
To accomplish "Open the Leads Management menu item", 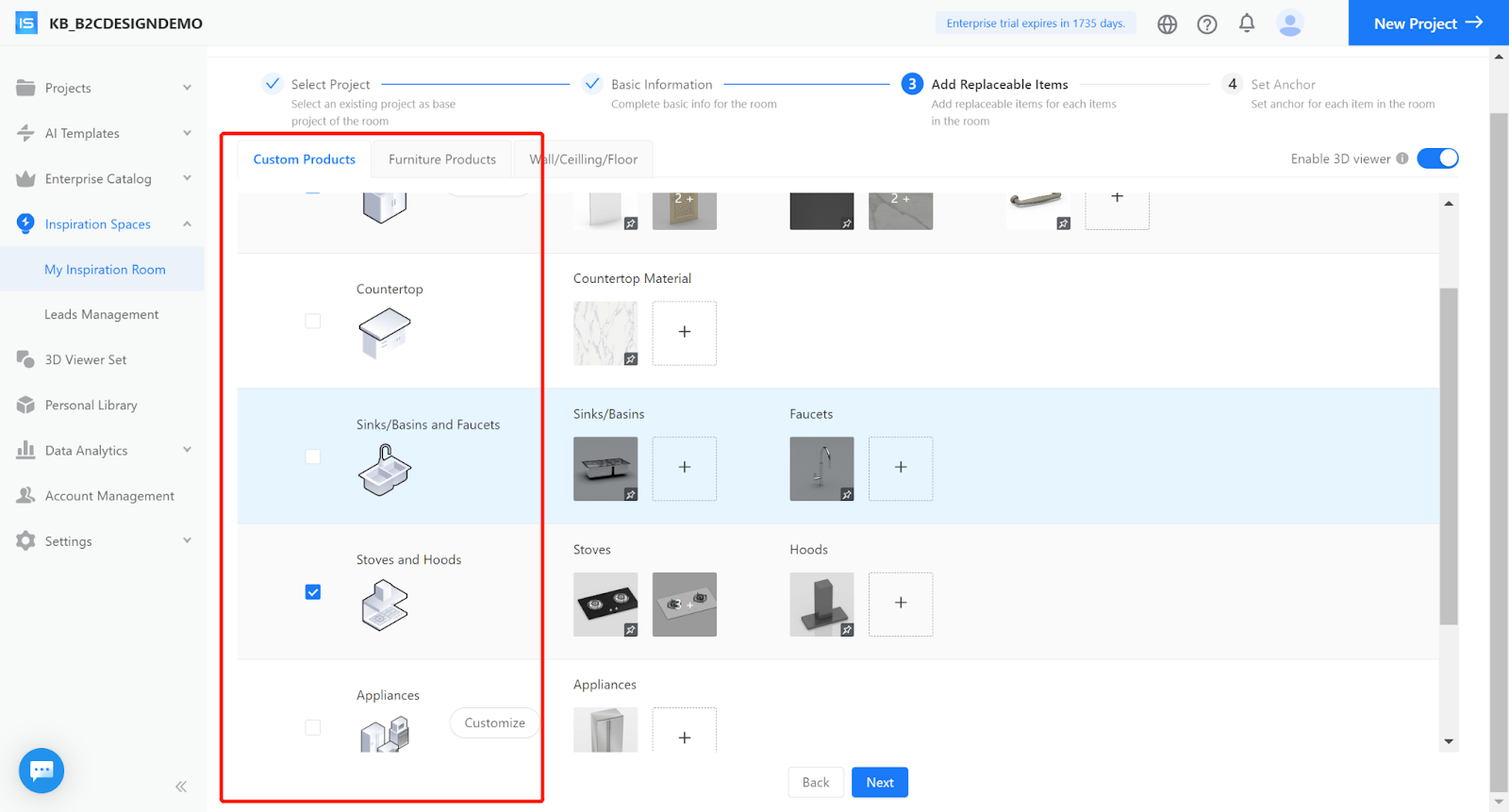I will 101,314.
